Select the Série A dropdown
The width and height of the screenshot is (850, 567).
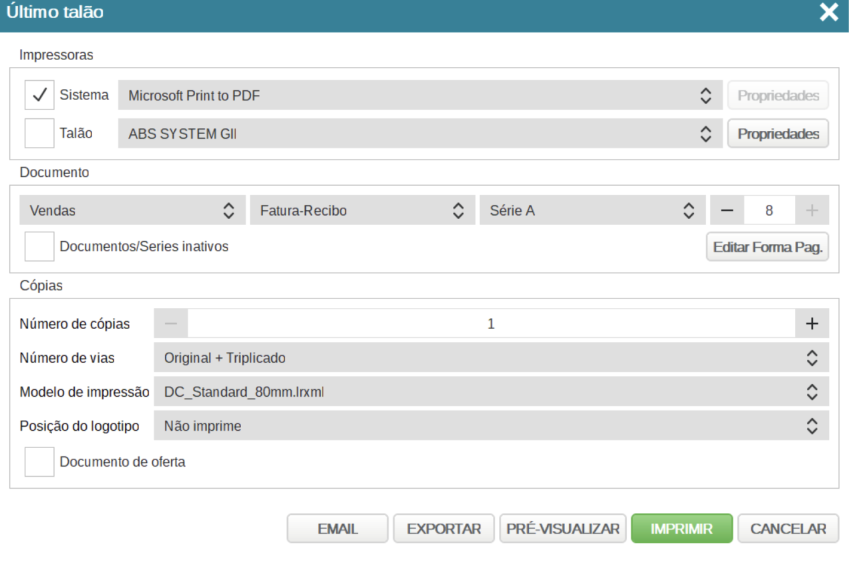coord(591,211)
